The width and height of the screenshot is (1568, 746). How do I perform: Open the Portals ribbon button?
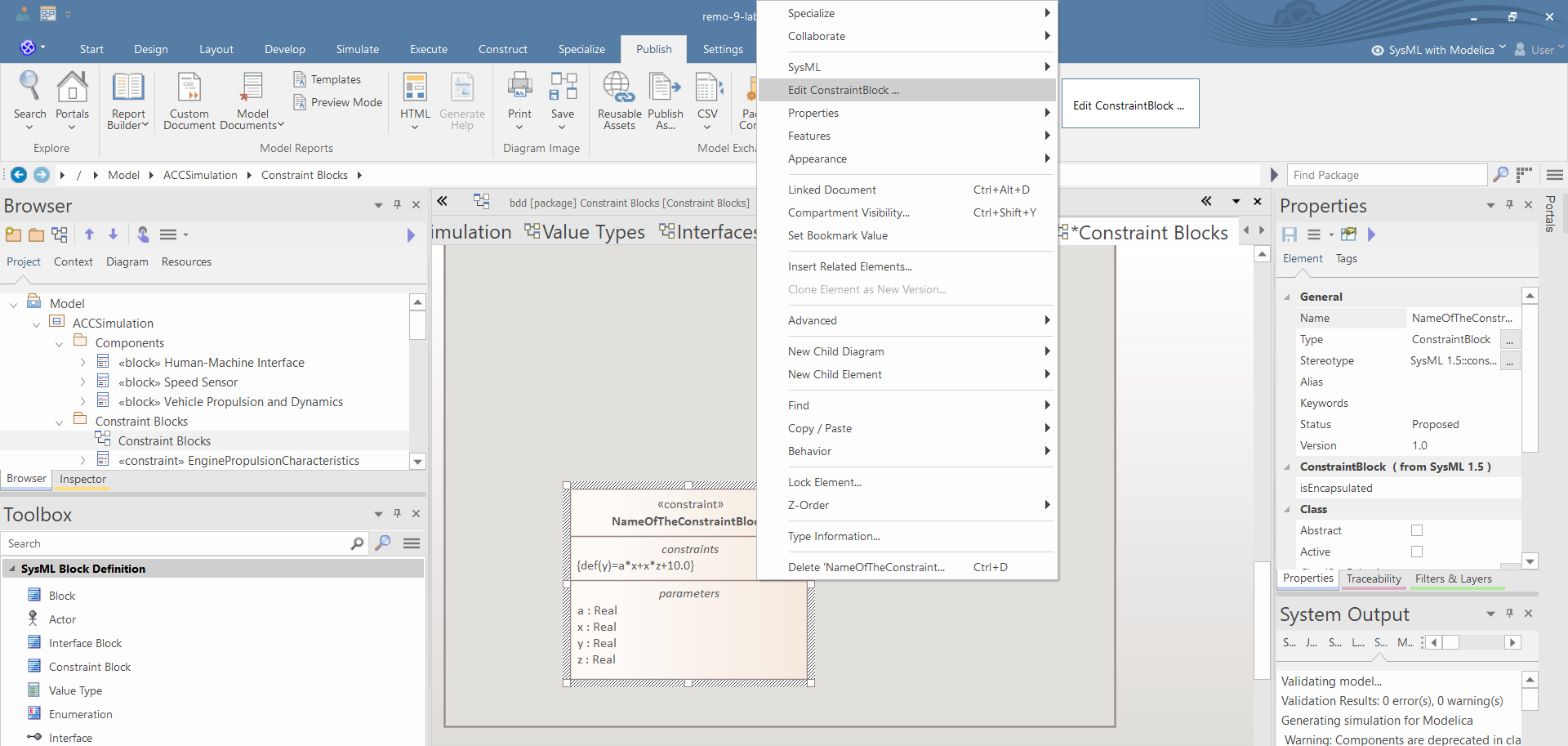[72, 100]
